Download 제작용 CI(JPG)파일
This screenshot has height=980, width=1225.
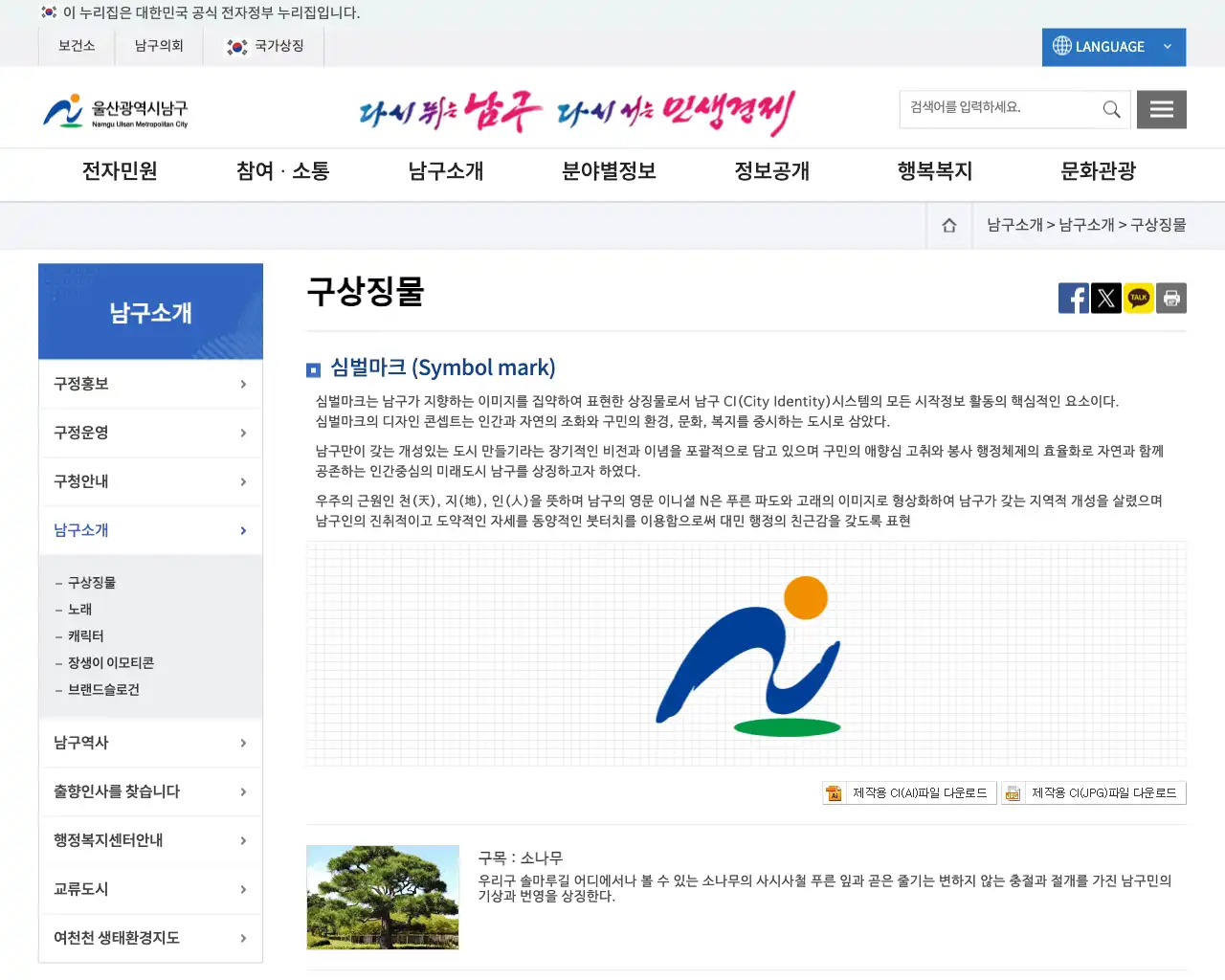[x=1094, y=792]
